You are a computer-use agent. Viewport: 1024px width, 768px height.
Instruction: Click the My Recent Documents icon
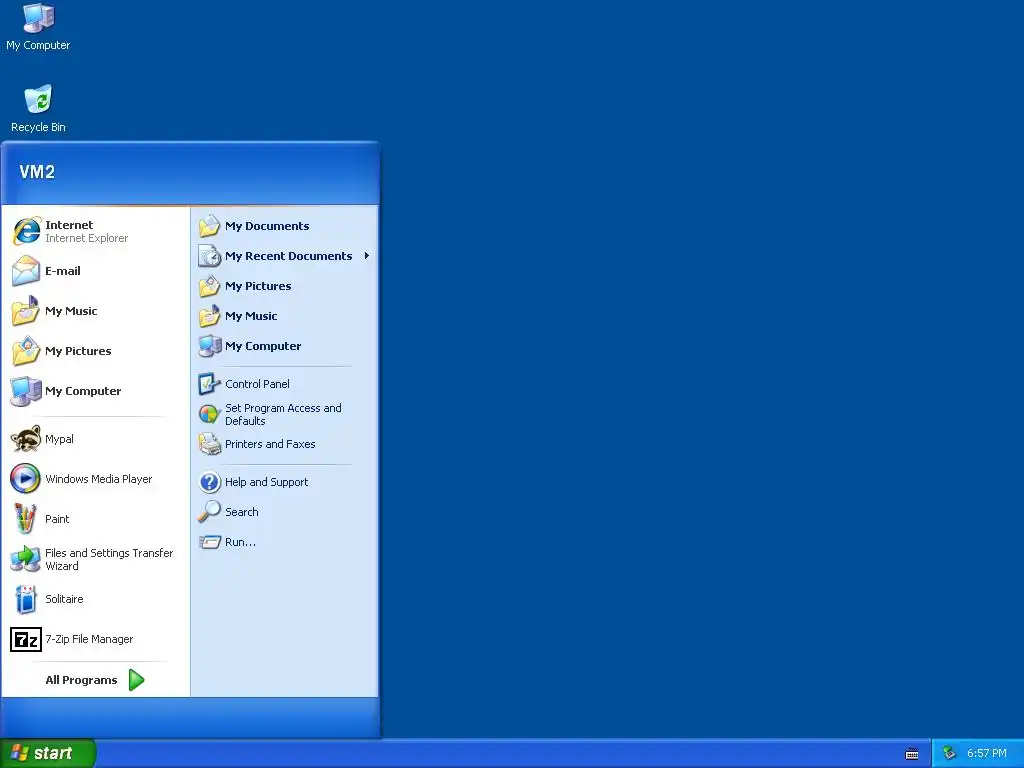[210, 256]
